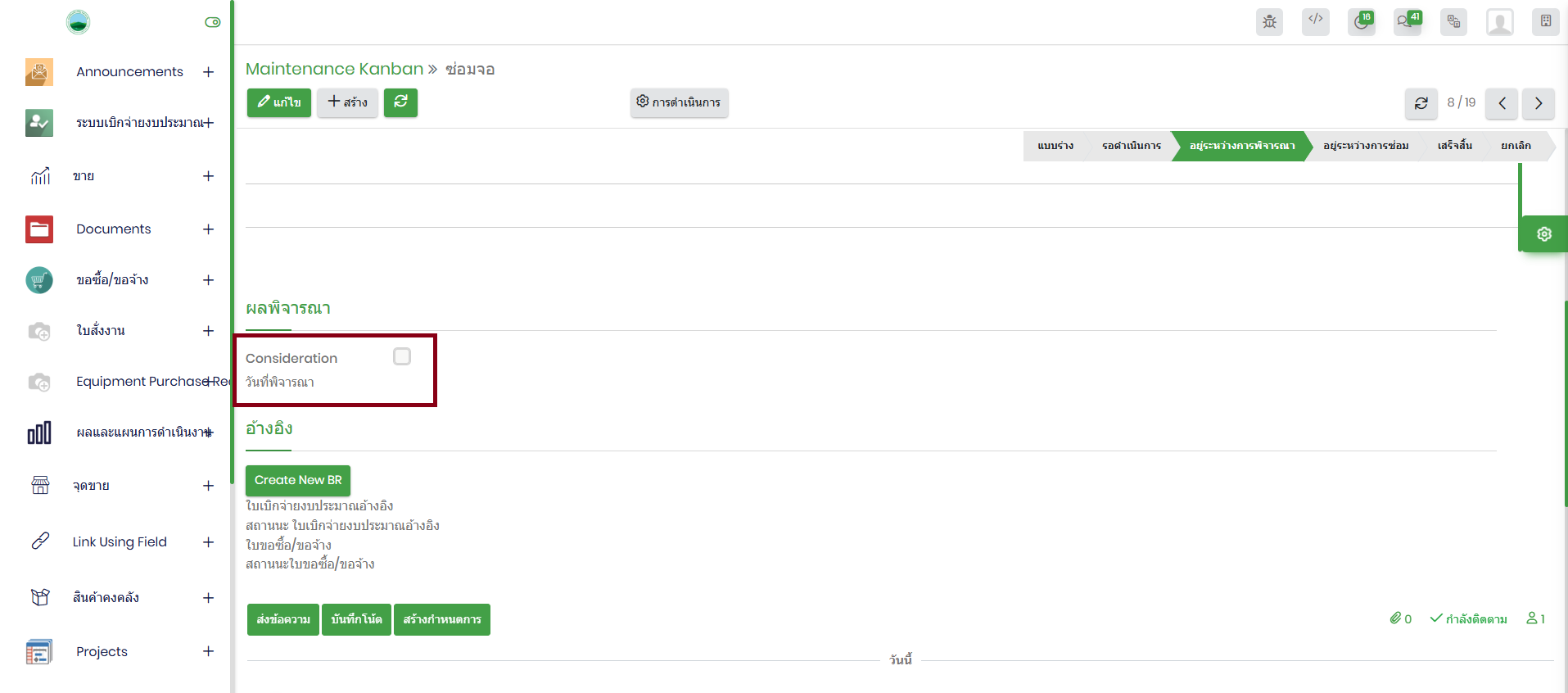This screenshot has width=1568, height=693.
Task: Toggle the sidebar switch at top
Action: 213,22
